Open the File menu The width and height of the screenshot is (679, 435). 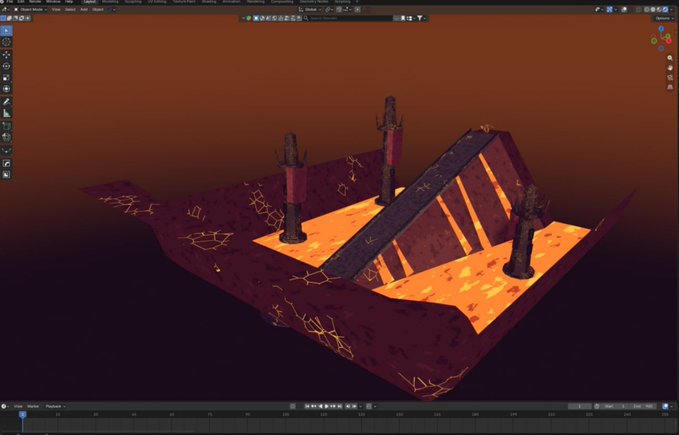[10, 2]
